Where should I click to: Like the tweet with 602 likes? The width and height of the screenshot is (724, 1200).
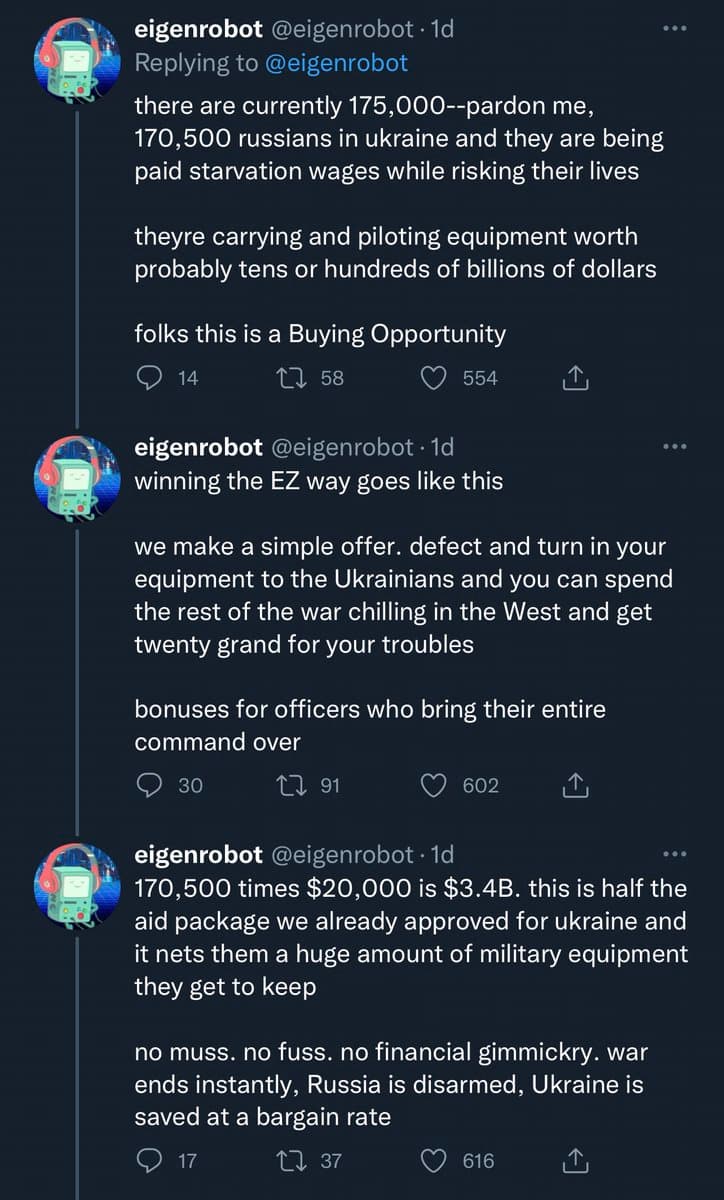point(433,786)
